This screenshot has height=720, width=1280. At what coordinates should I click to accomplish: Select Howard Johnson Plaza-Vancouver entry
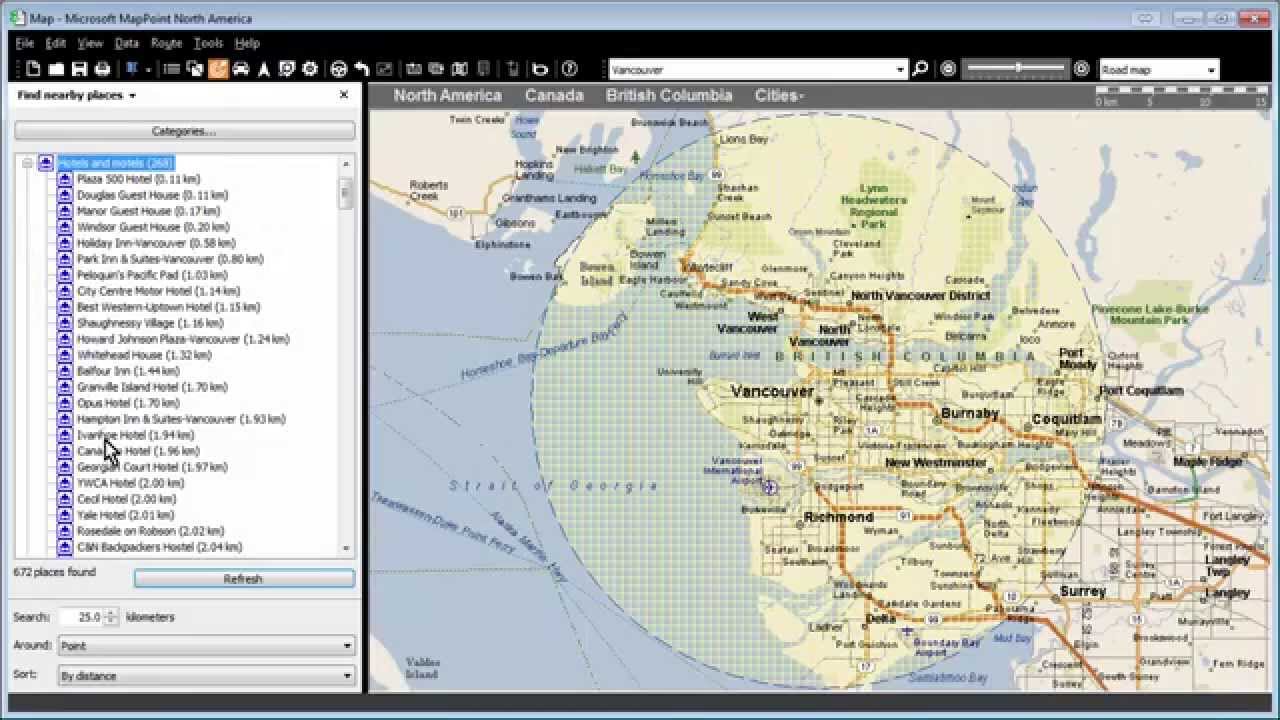[183, 339]
